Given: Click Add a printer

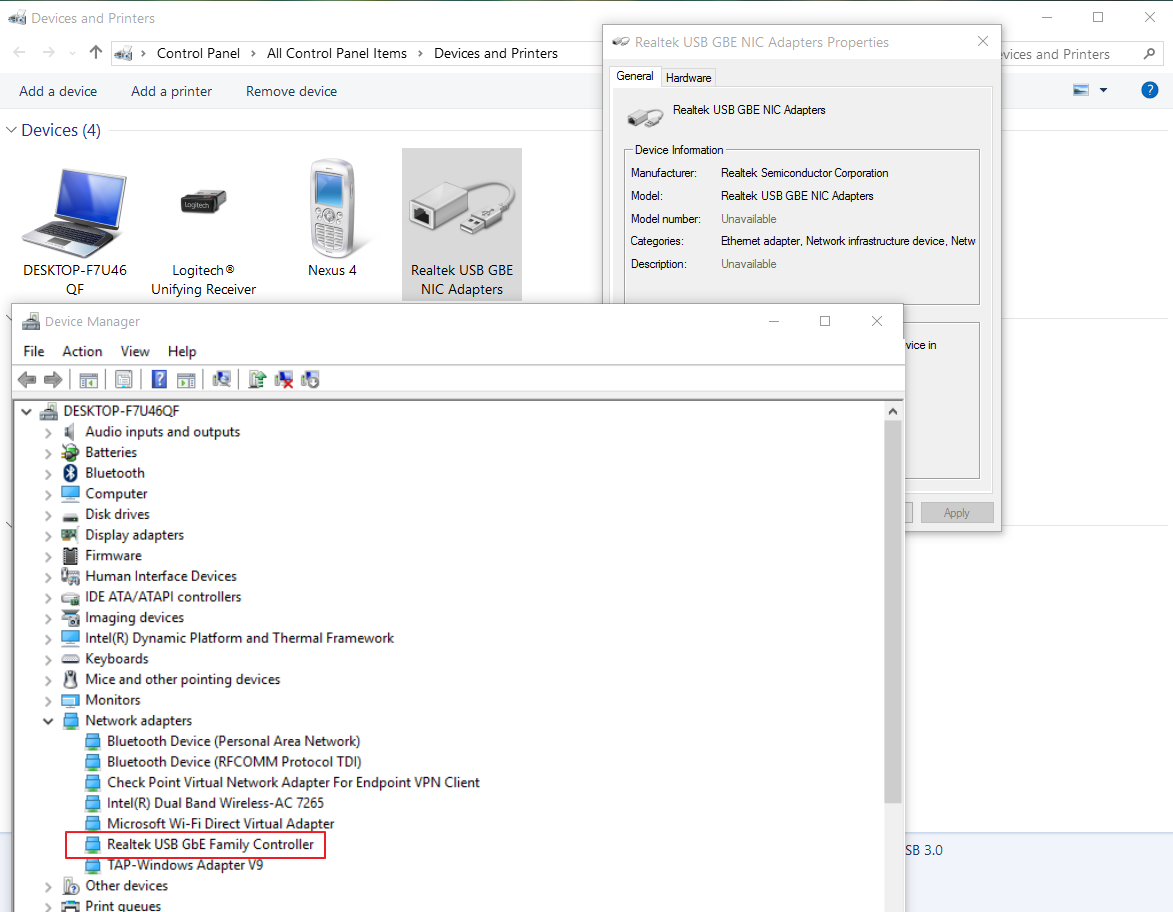Looking at the screenshot, I should pos(171,91).
